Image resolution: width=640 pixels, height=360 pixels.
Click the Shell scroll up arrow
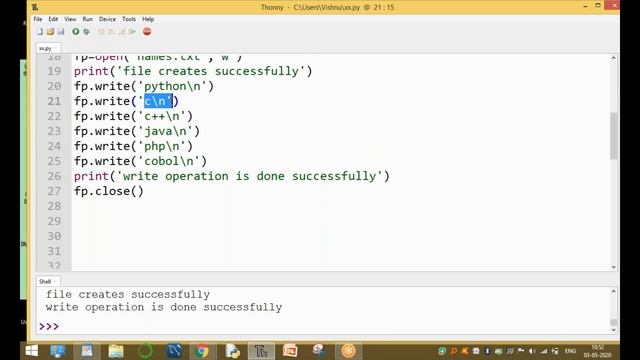click(613, 291)
